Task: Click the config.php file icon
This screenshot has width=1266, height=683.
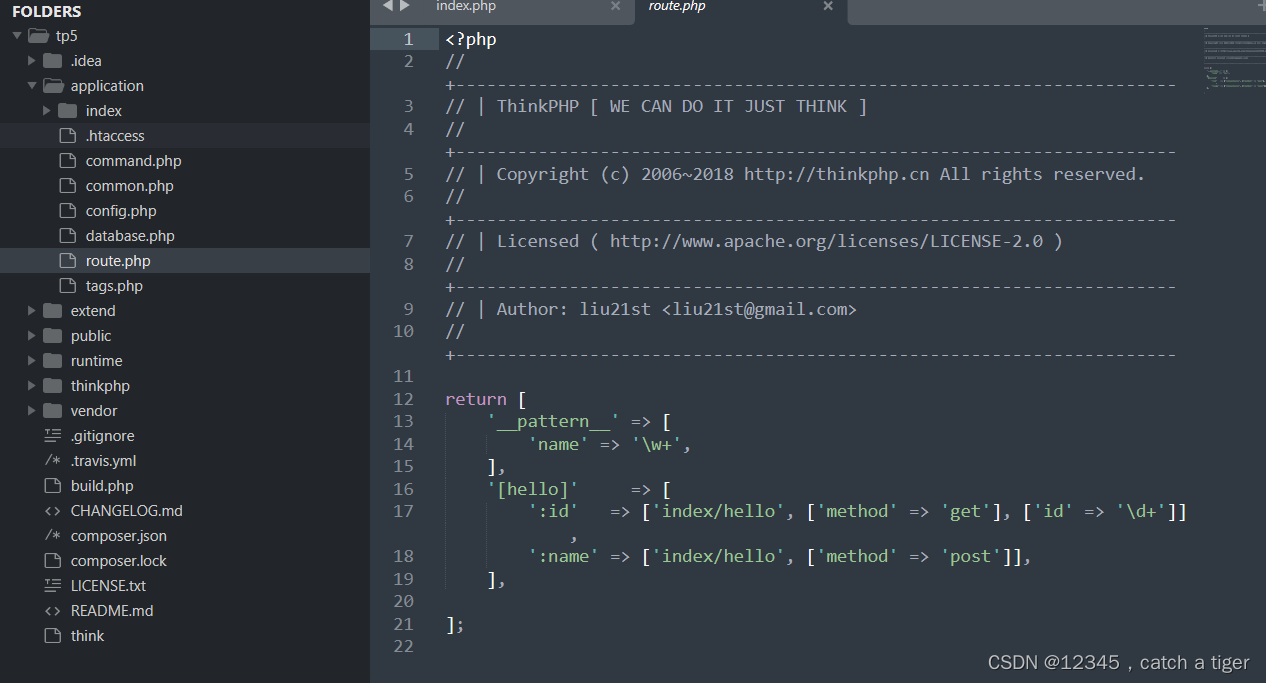Action: (67, 211)
